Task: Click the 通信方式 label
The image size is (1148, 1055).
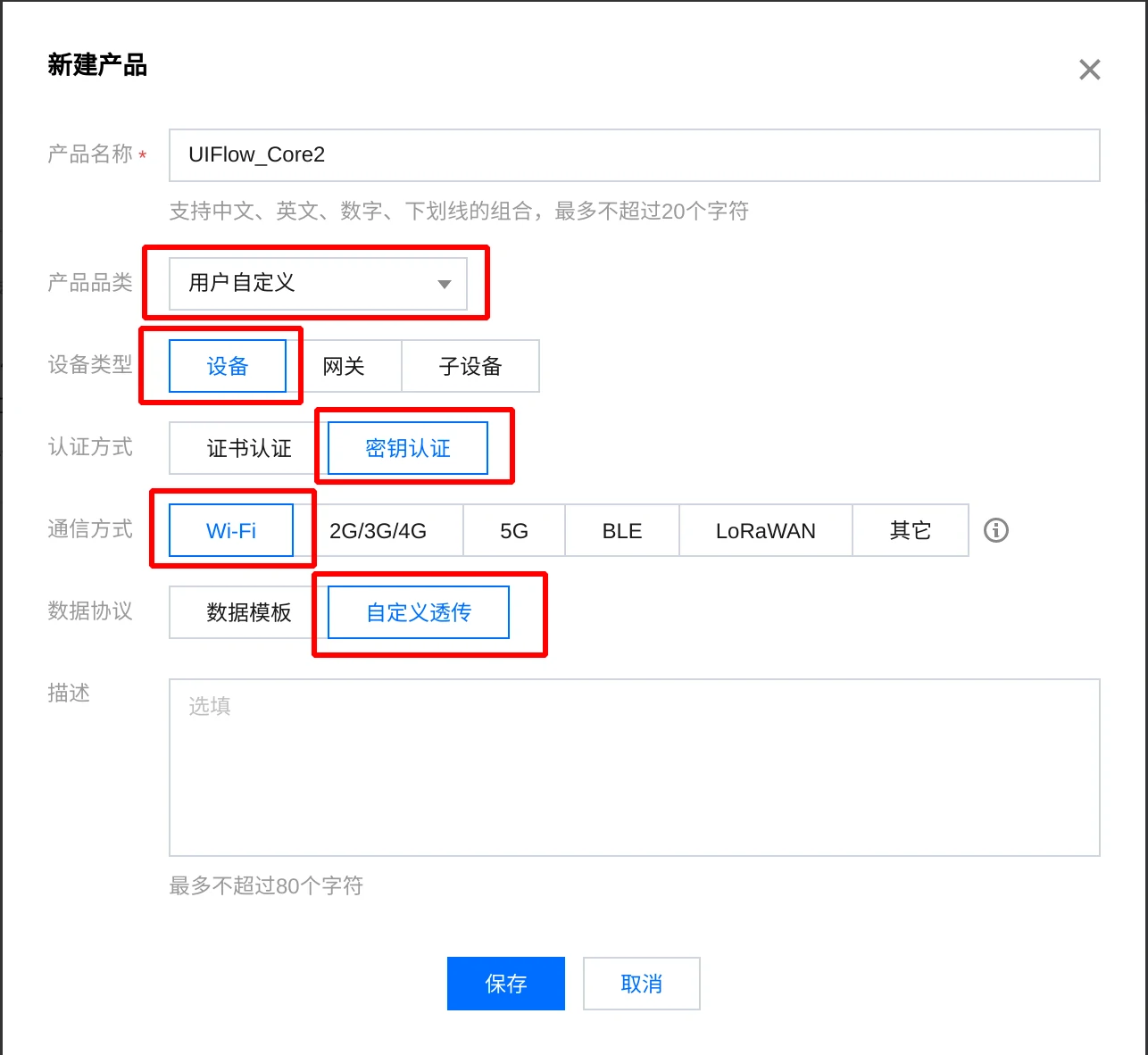Action: 90,529
